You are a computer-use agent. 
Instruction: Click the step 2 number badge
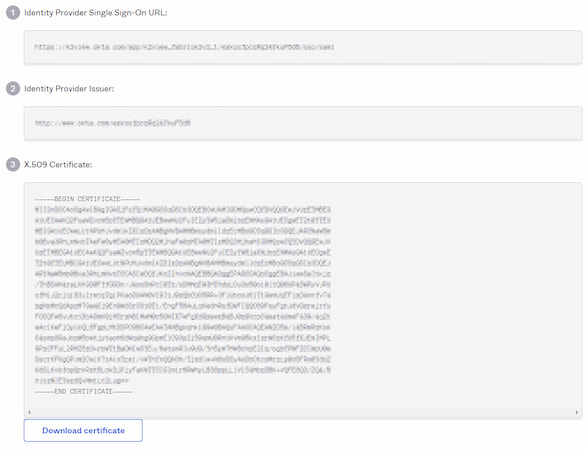click(x=13, y=89)
